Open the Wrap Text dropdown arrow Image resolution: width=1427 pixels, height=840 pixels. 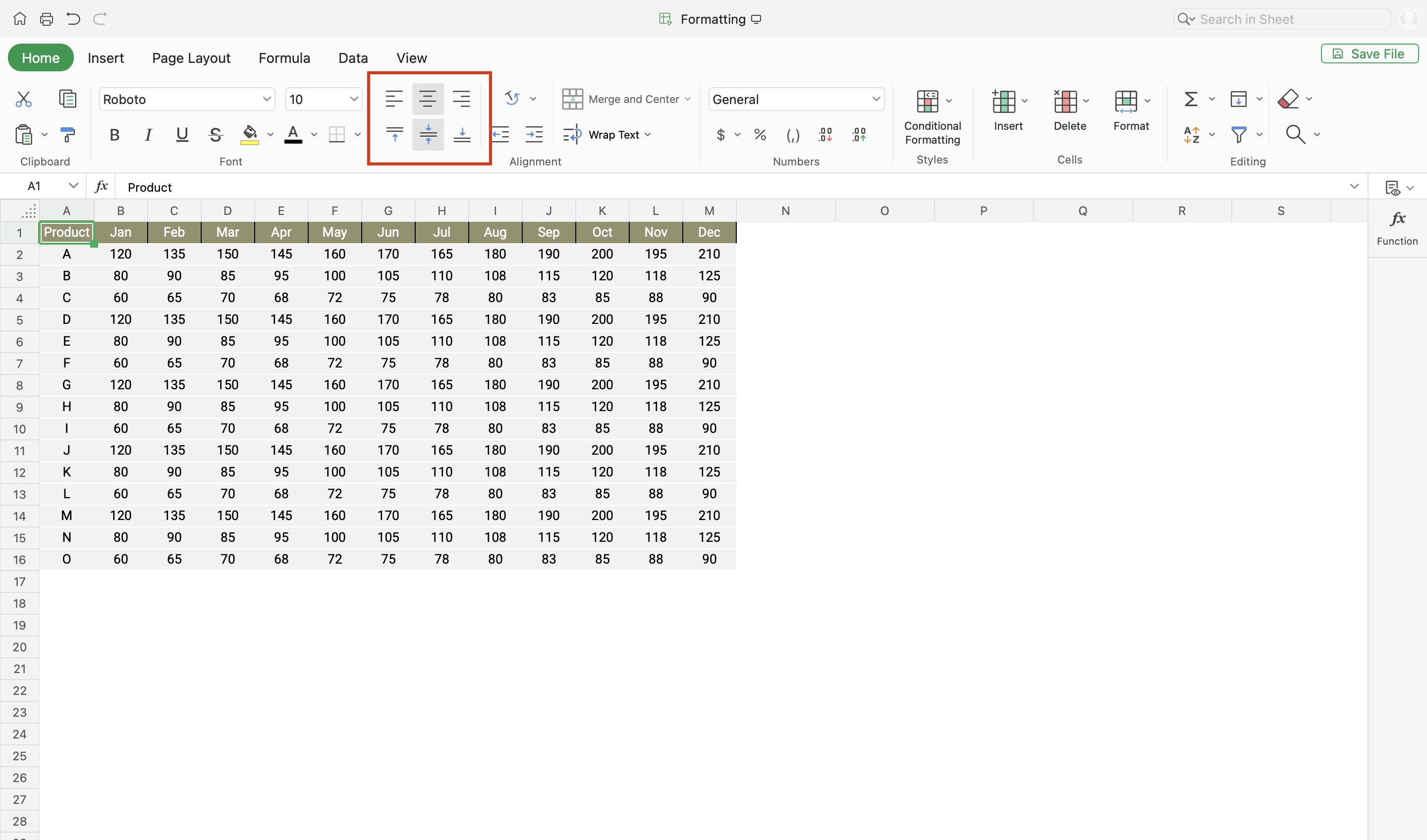pyautogui.click(x=648, y=135)
